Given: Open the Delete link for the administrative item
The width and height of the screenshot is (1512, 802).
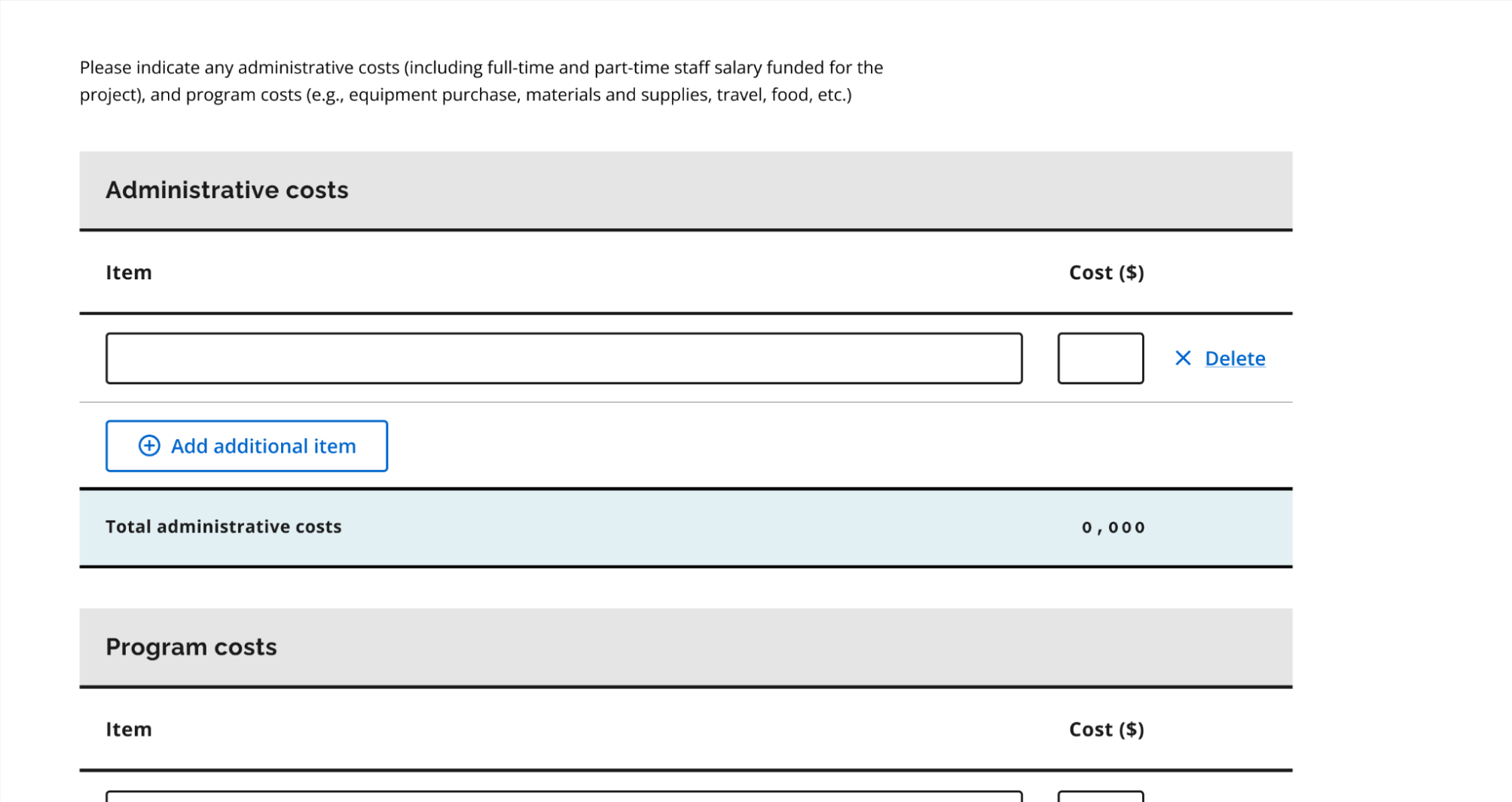Looking at the screenshot, I should click(x=1236, y=358).
